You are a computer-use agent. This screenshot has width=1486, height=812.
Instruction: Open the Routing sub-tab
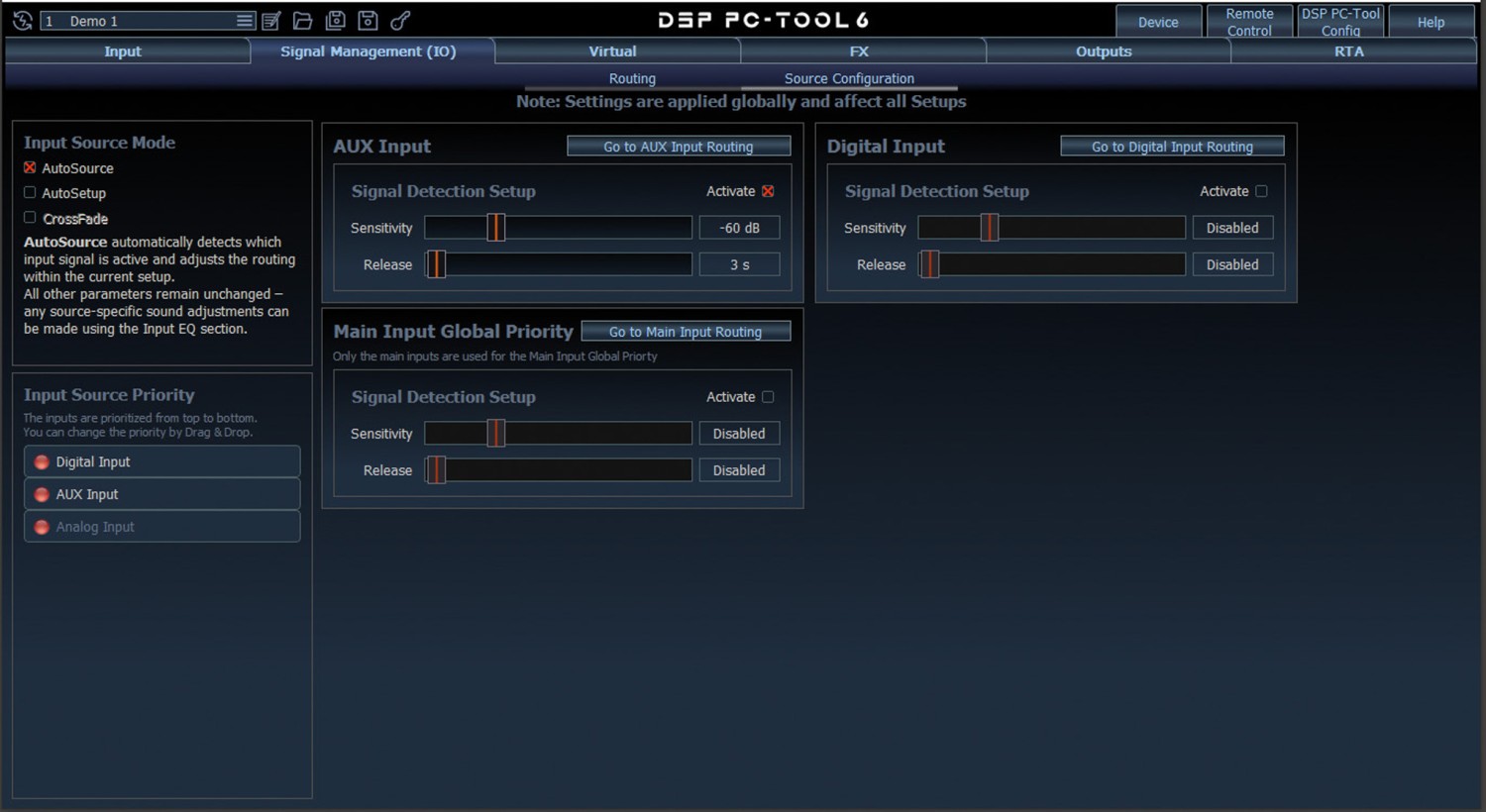[x=632, y=78]
